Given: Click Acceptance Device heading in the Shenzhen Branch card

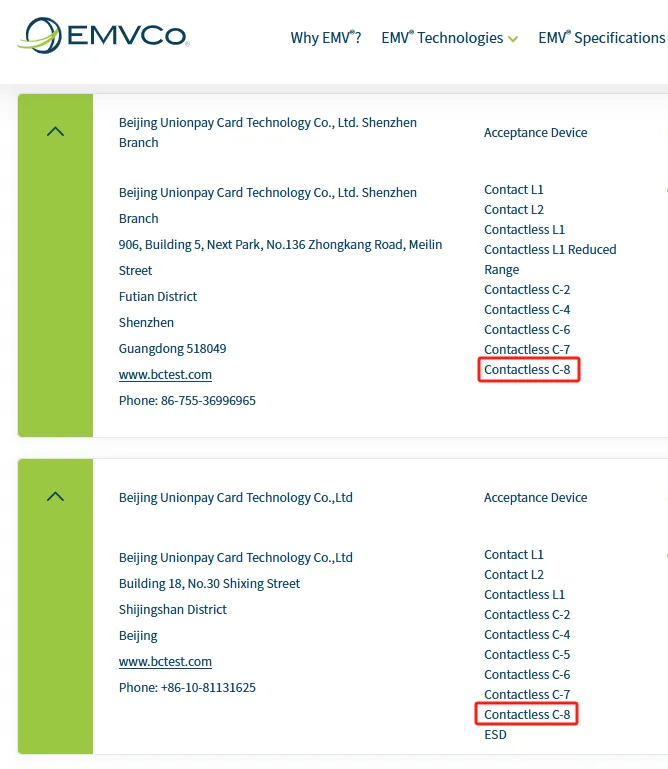Looking at the screenshot, I should pyautogui.click(x=535, y=133).
